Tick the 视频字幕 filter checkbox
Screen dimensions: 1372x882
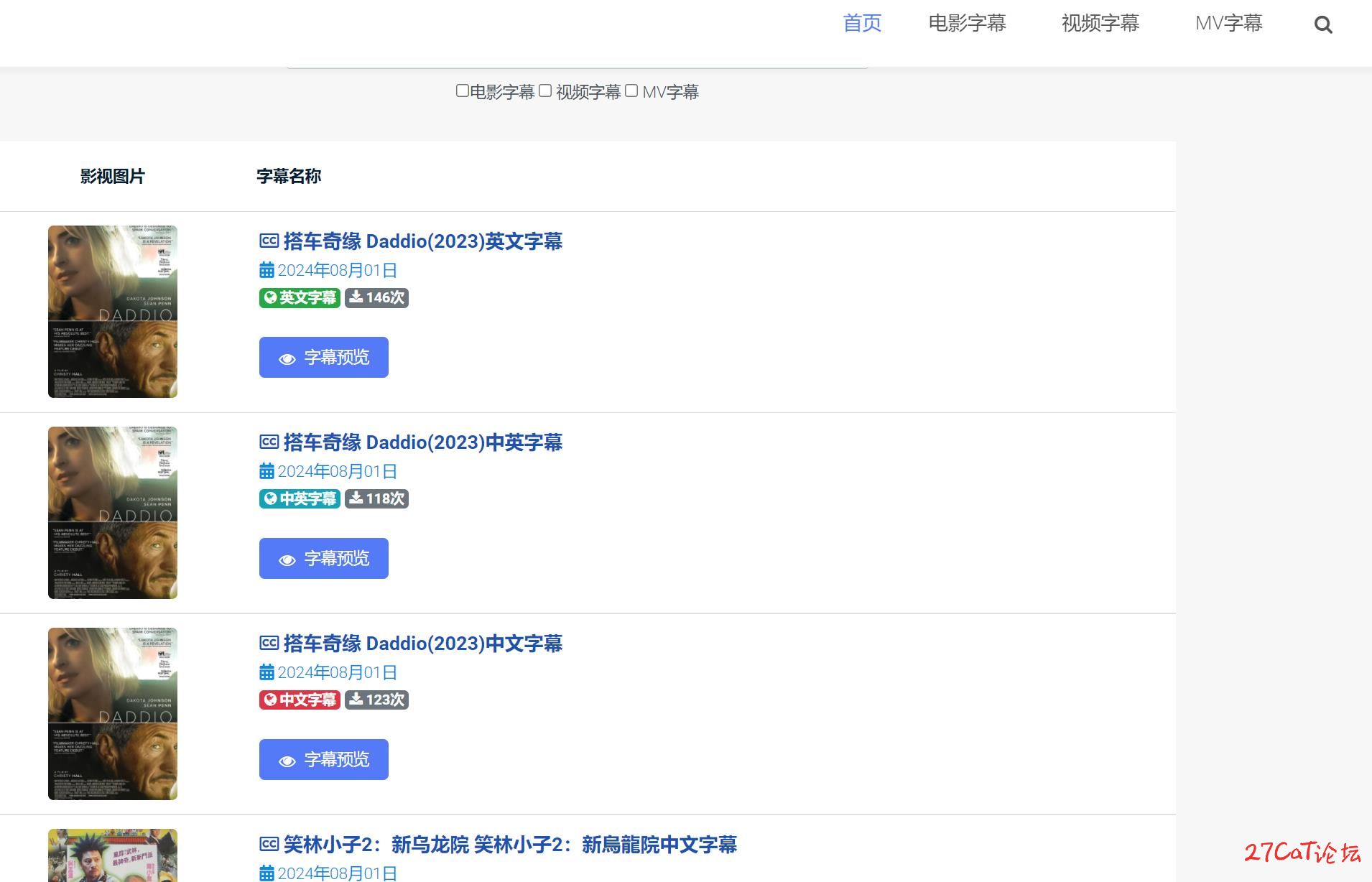coord(545,90)
